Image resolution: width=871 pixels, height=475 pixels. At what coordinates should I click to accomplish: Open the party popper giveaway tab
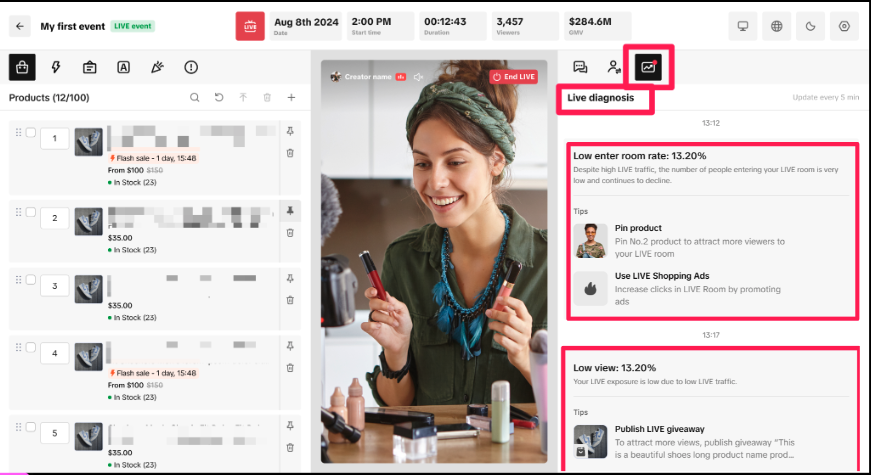156,67
